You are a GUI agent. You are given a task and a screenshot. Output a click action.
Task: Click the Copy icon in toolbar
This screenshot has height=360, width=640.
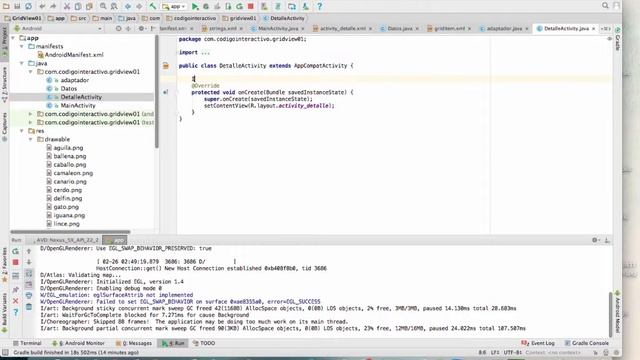click(x=78, y=6)
